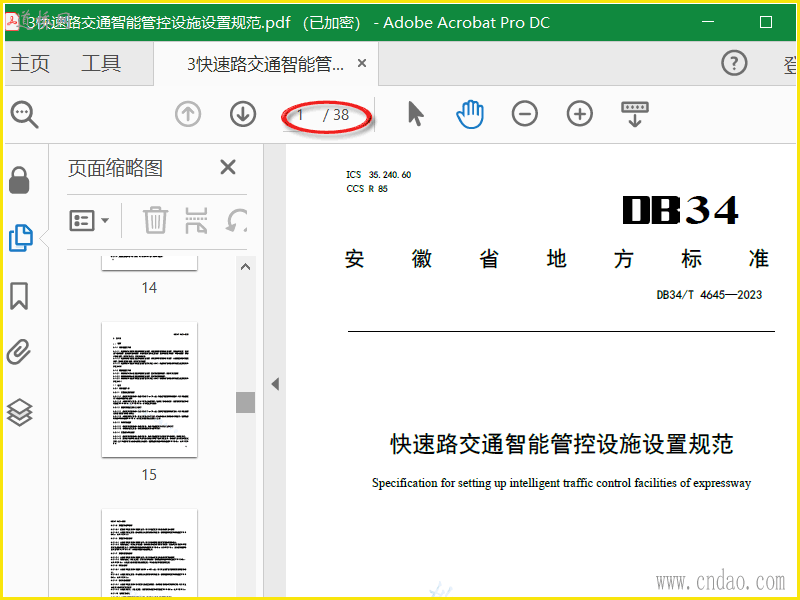
Task: Open the attachments paperclip panel
Action: point(19,352)
